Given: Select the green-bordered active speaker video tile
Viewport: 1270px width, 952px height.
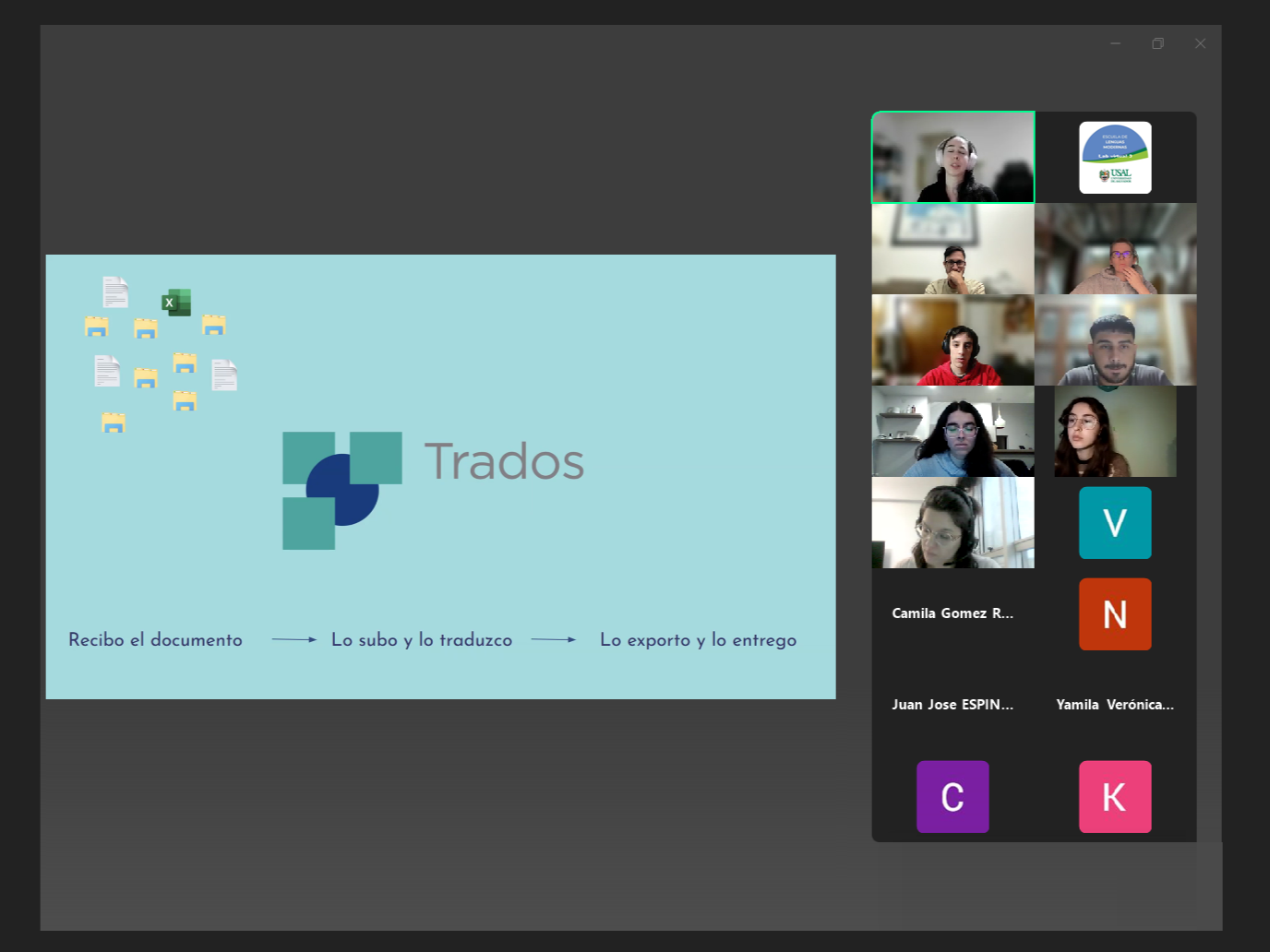Looking at the screenshot, I should (x=953, y=157).
